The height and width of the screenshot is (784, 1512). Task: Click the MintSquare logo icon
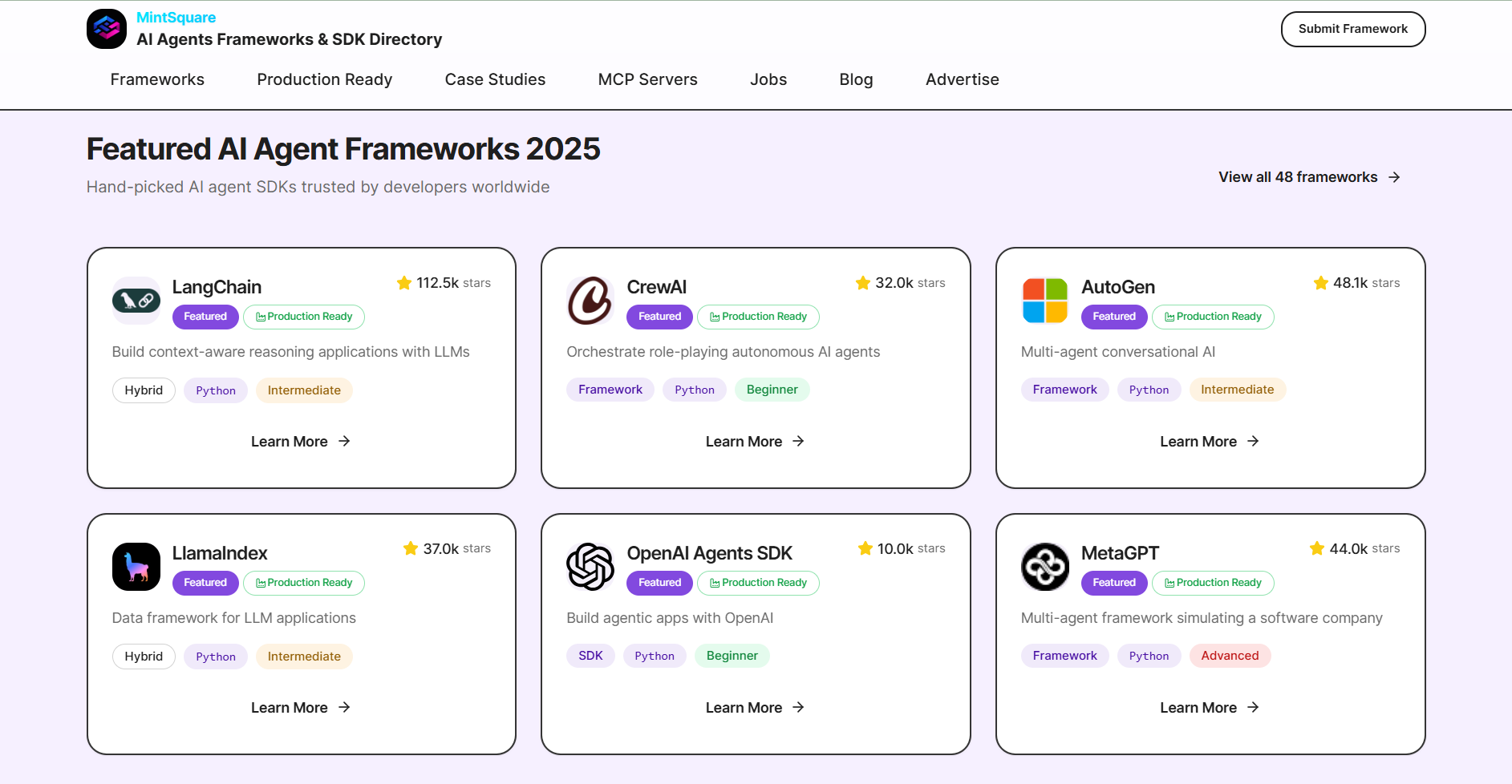pos(106,29)
